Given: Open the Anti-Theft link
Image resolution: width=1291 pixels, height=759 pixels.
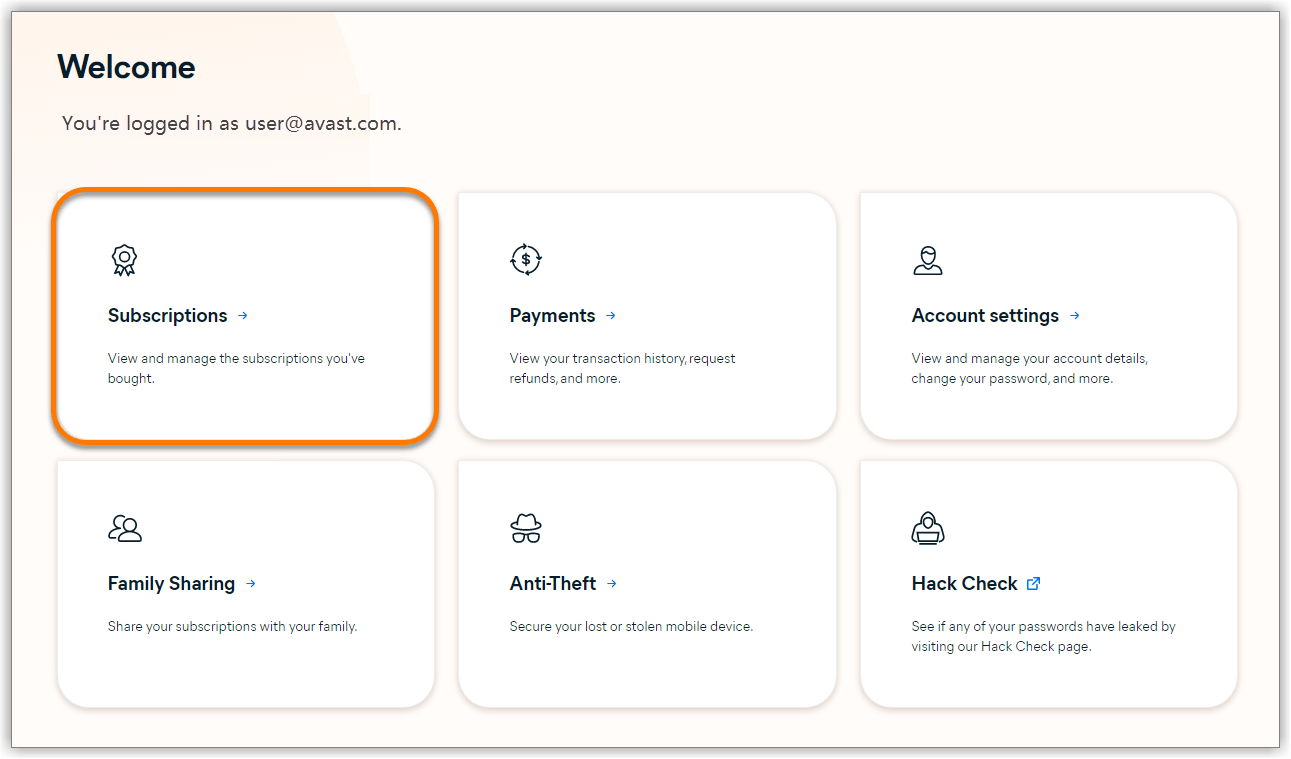Looking at the screenshot, I should point(553,584).
